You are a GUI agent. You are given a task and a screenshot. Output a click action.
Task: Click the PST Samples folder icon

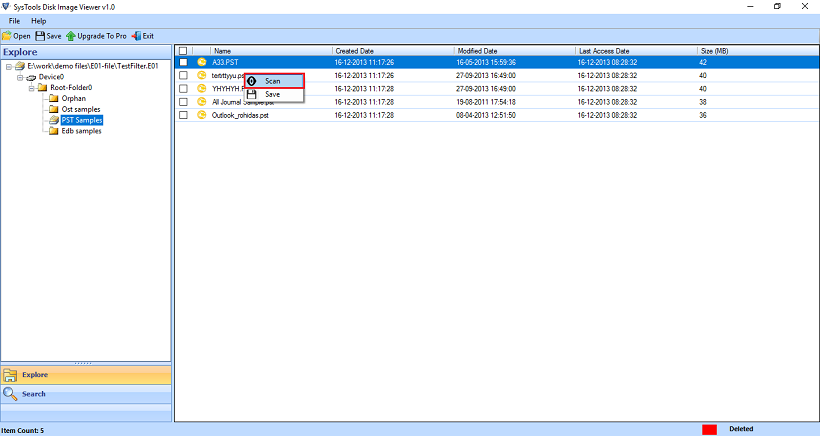(x=53, y=120)
